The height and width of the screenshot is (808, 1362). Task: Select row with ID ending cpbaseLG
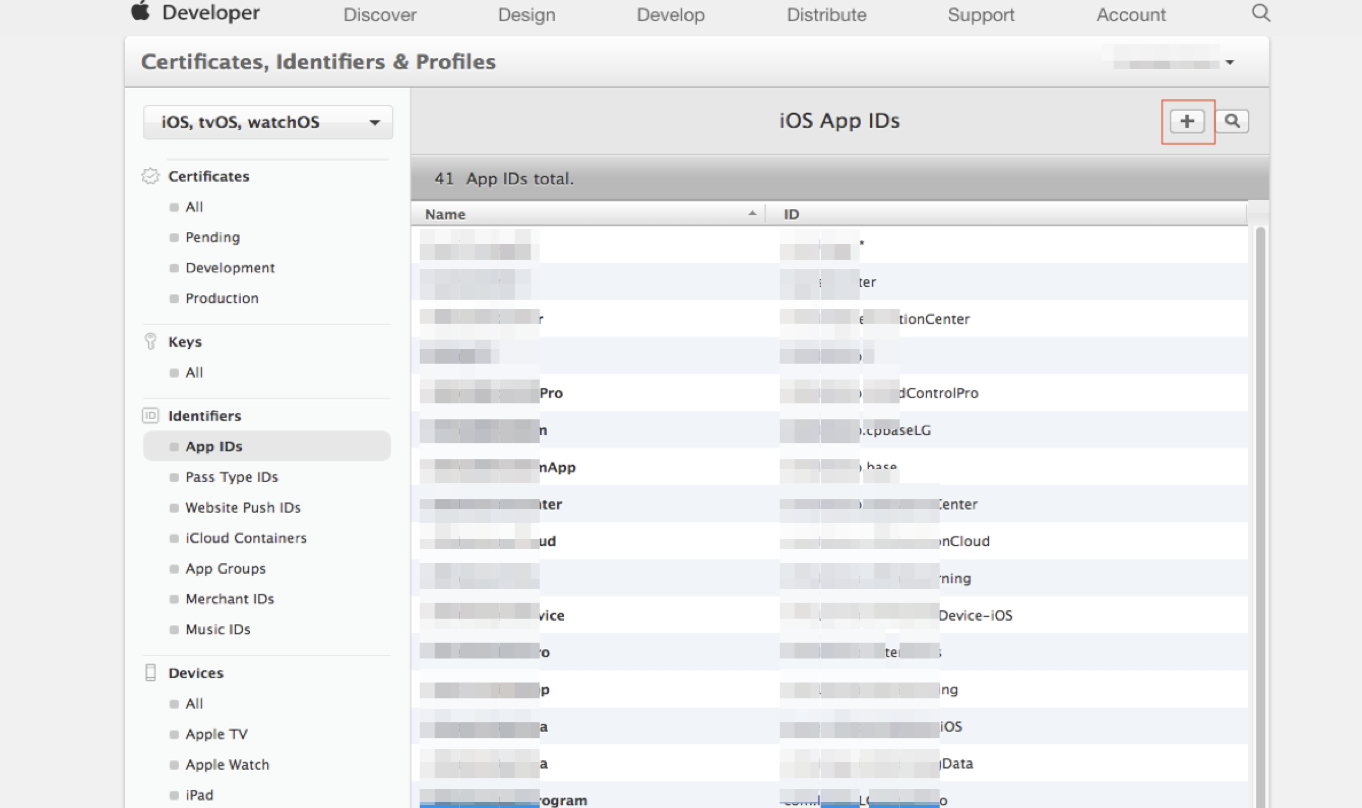coord(829,430)
